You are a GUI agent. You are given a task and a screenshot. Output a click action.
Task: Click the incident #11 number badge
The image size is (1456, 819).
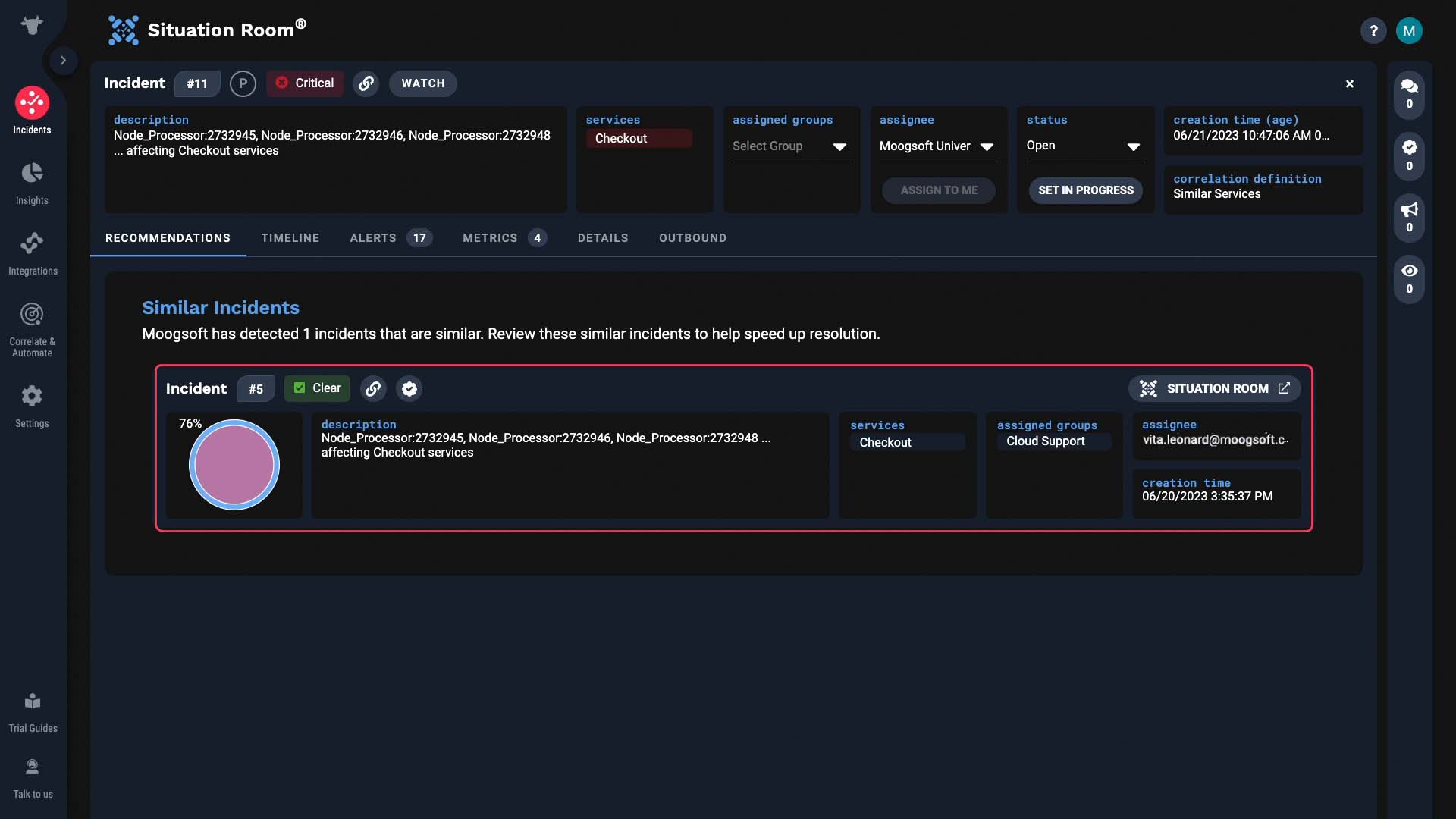pos(197,83)
